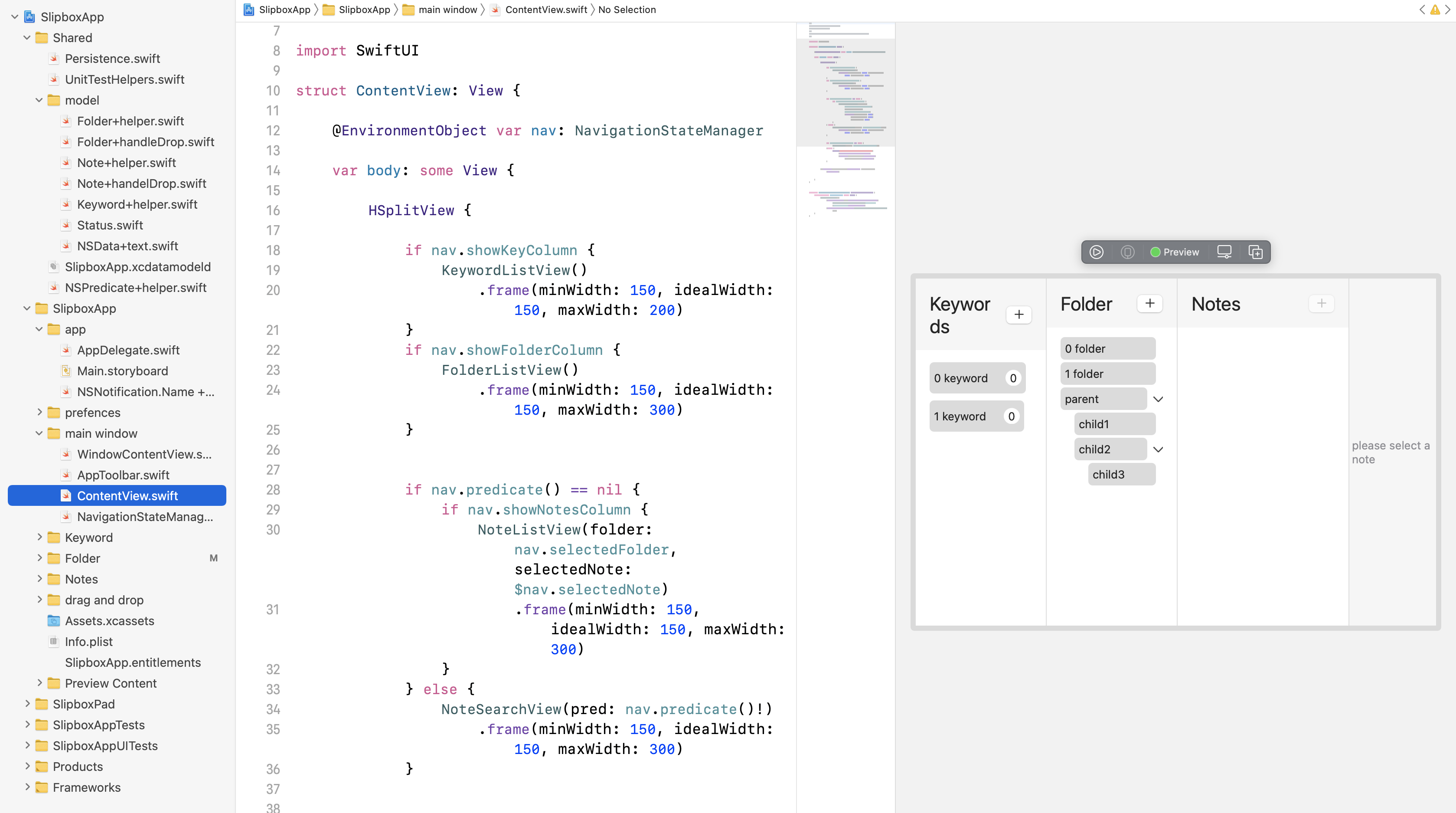Click the SlipboxApp project icon in breadcrumb
The width and height of the screenshot is (1456, 813).
pyautogui.click(x=249, y=10)
